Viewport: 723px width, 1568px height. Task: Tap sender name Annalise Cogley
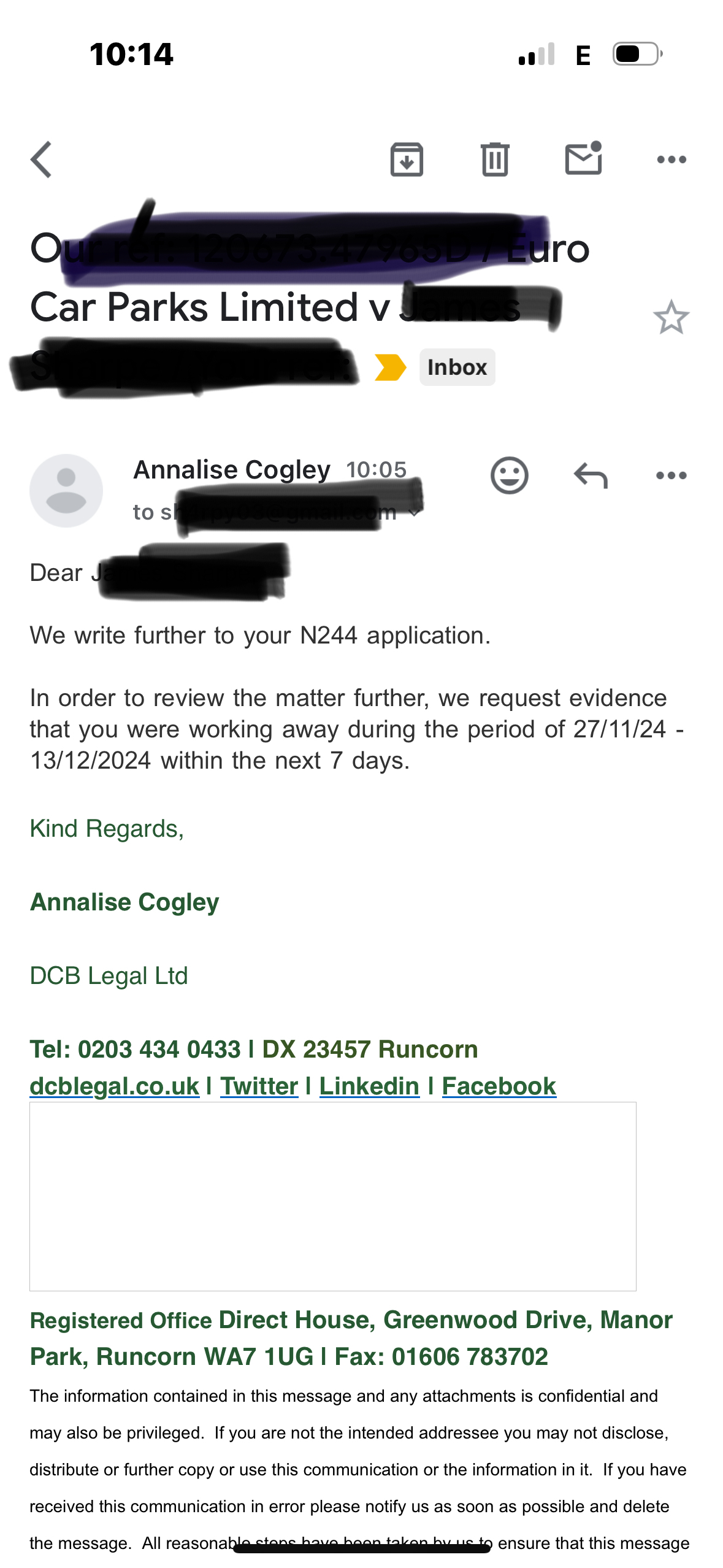232,470
